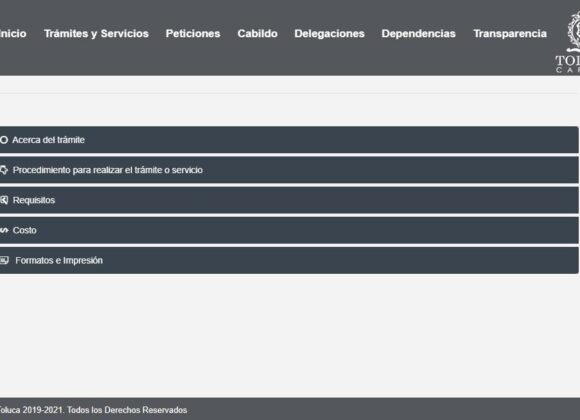Click the money icon beside Costo
The width and height of the screenshot is (580, 420).
pos(4,230)
